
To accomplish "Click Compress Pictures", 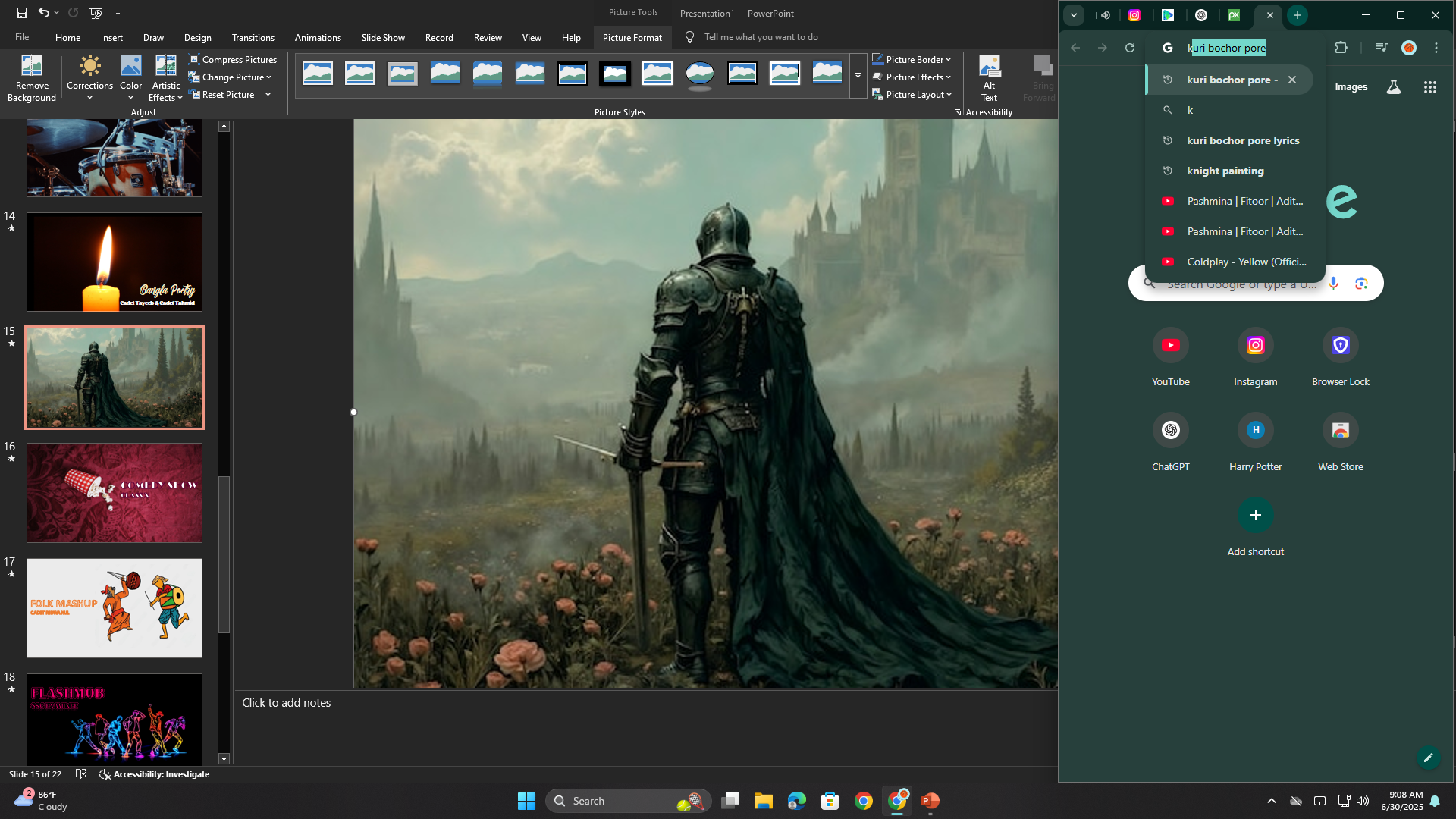I will pyautogui.click(x=232, y=59).
